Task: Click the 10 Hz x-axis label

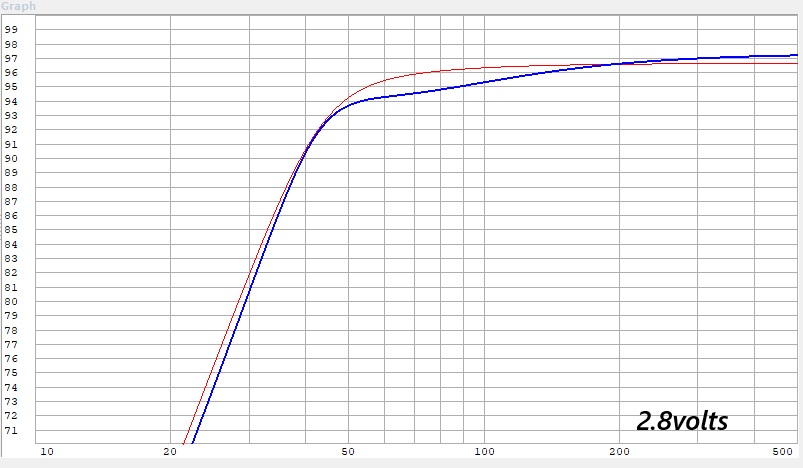Action: (45, 452)
